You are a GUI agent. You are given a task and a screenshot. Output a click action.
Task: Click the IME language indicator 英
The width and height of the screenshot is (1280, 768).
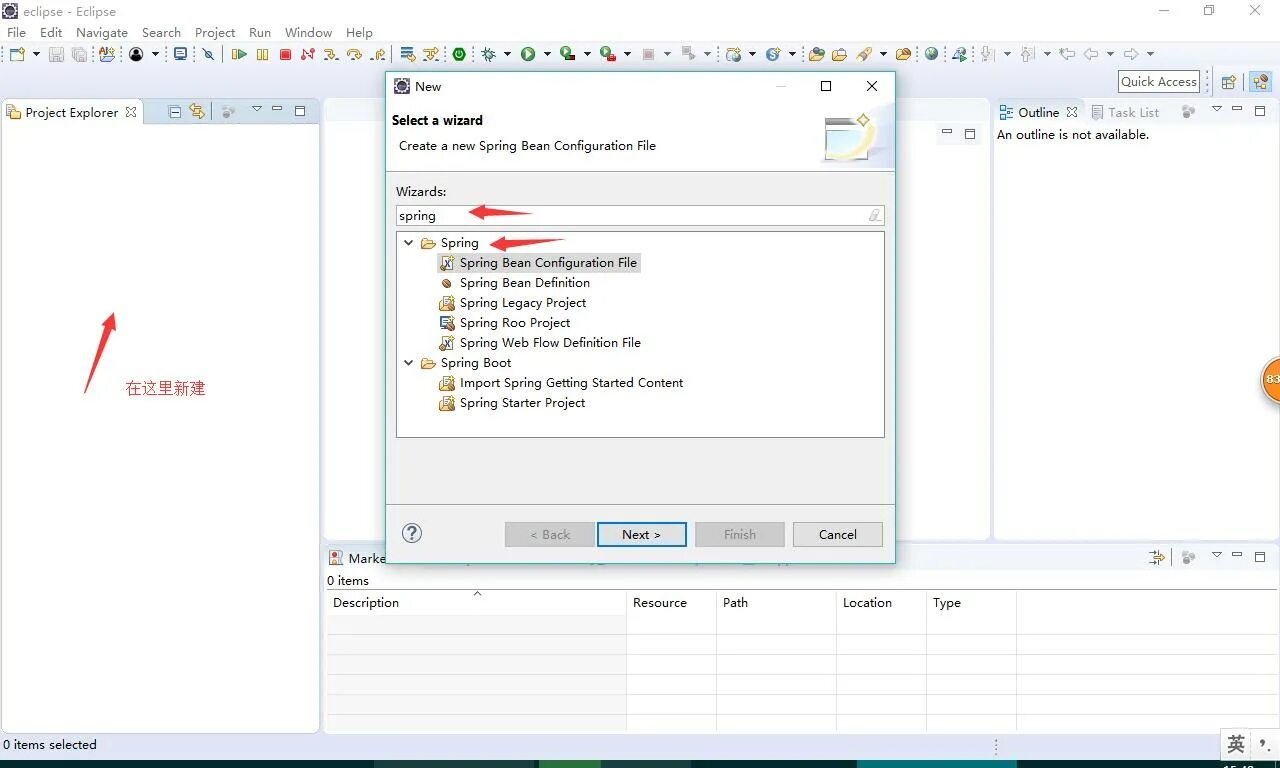point(1236,745)
